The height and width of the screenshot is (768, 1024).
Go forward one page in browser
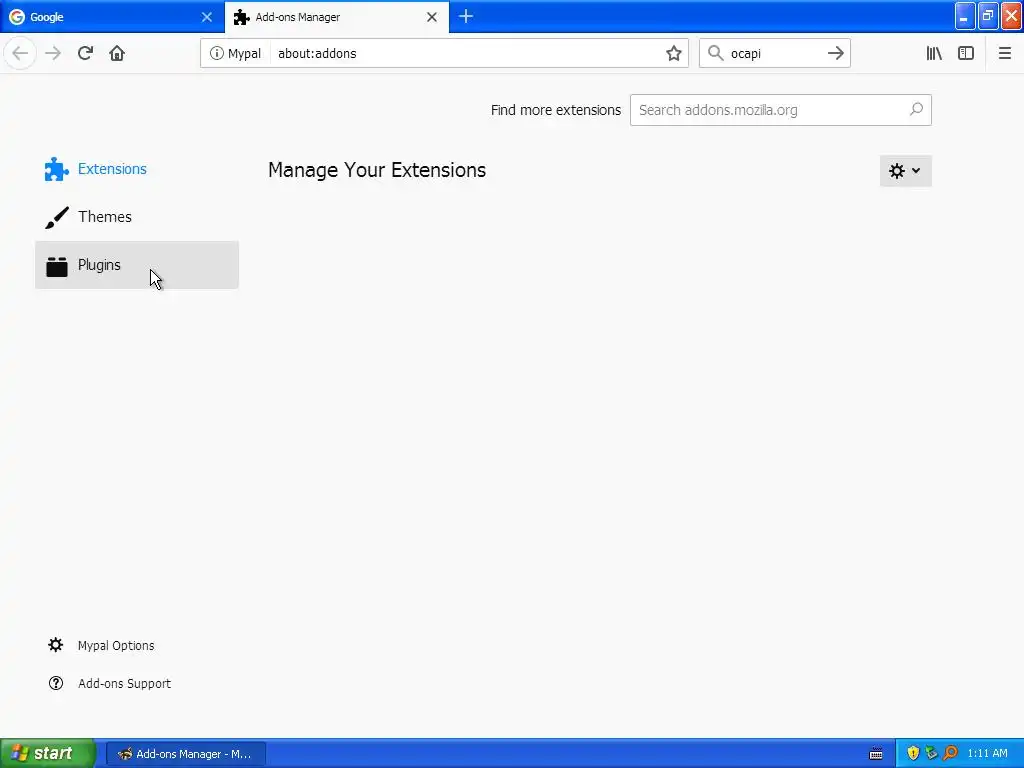click(53, 54)
